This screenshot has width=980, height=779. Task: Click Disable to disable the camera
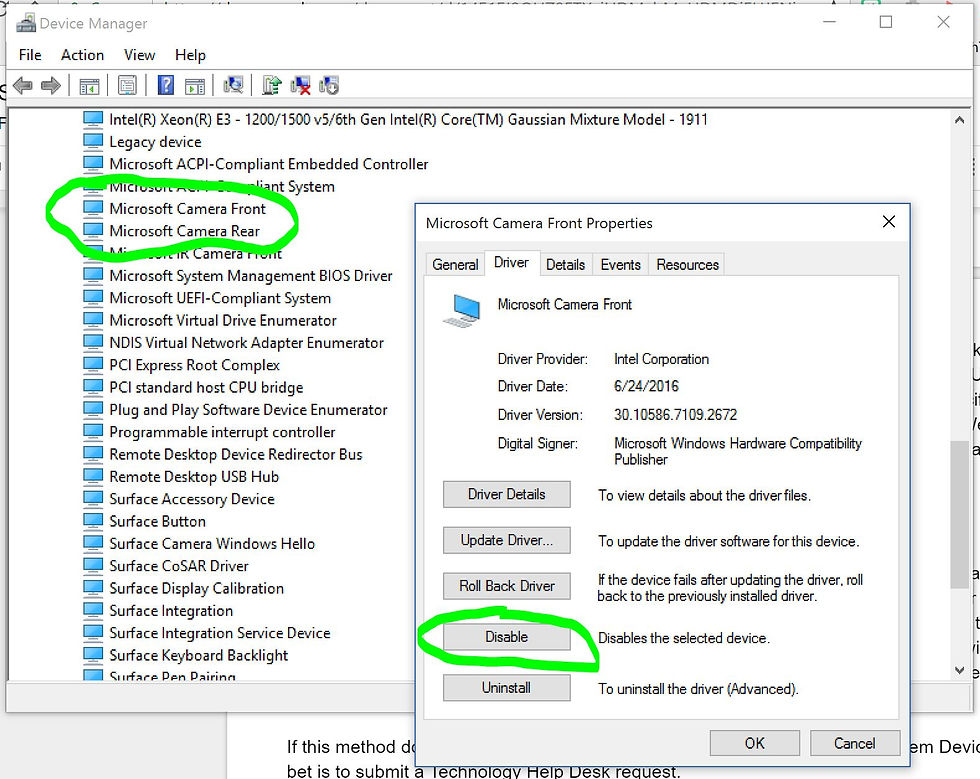pyautogui.click(x=506, y=636)
